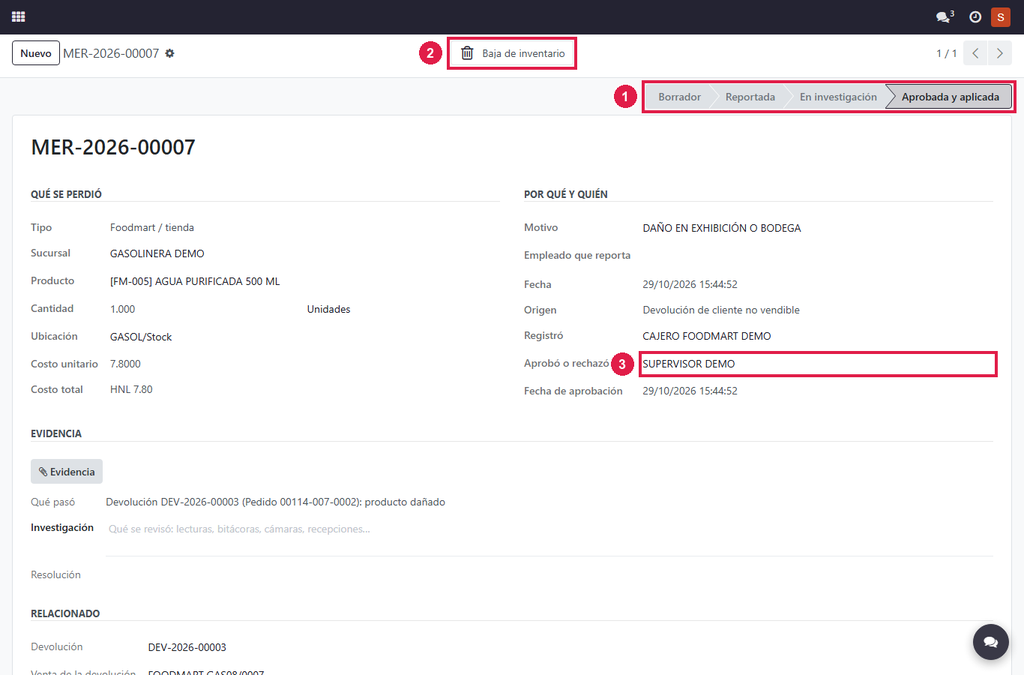Open the record actions gear menu

click(x=170, y=54)
